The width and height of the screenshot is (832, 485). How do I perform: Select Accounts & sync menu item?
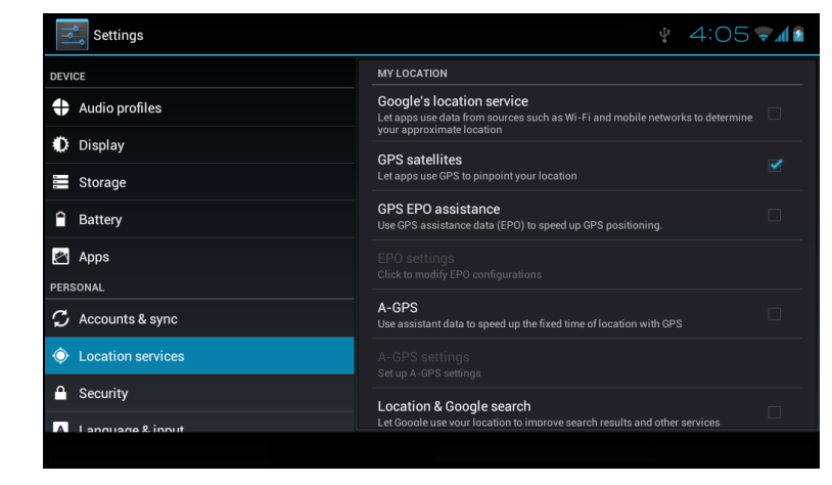point(128,319)
